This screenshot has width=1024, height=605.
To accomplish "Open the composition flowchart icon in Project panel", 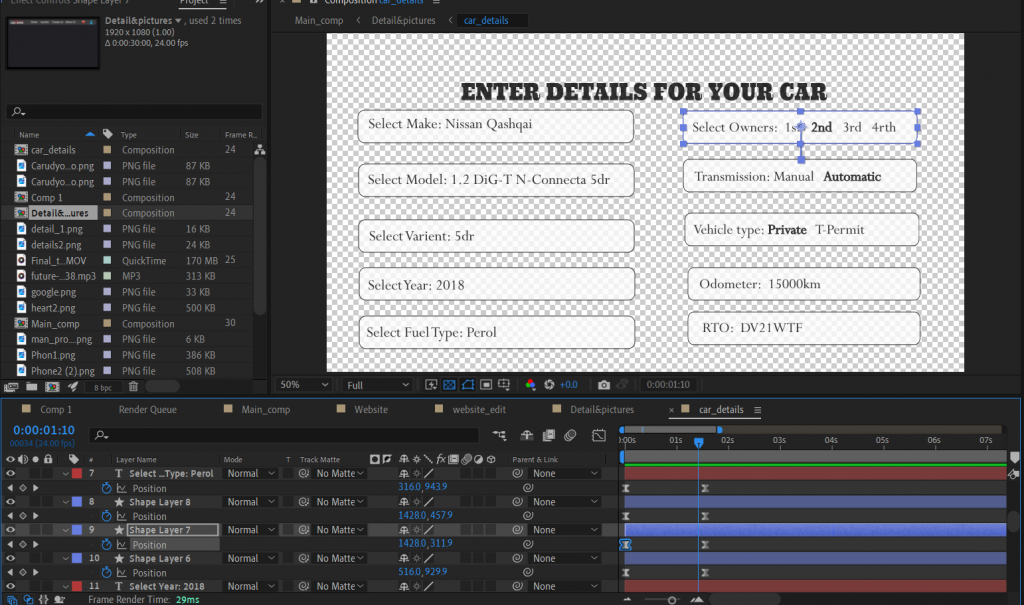I will coord(260,150).
